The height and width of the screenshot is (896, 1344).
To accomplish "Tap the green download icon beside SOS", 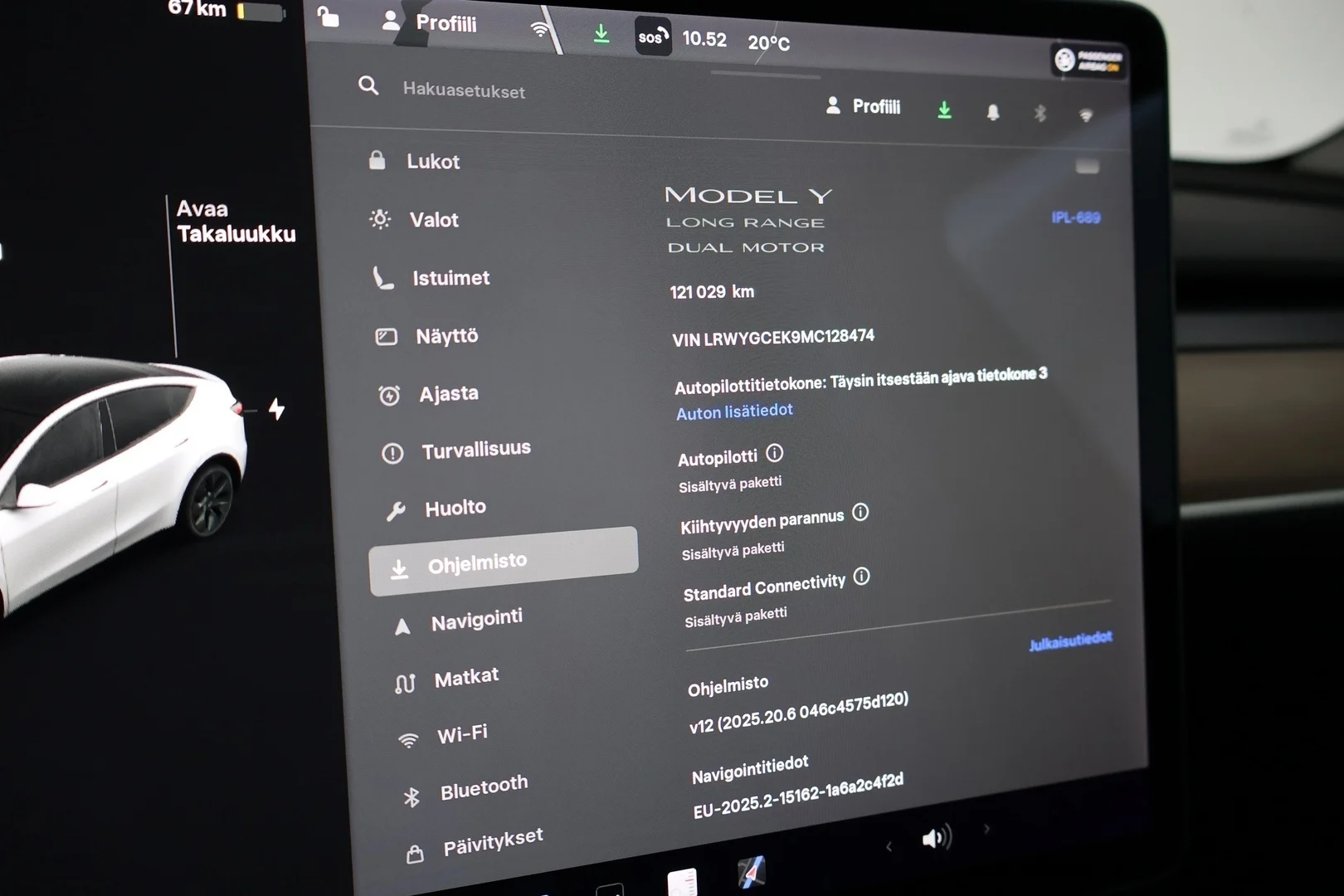I will point(601,33).
